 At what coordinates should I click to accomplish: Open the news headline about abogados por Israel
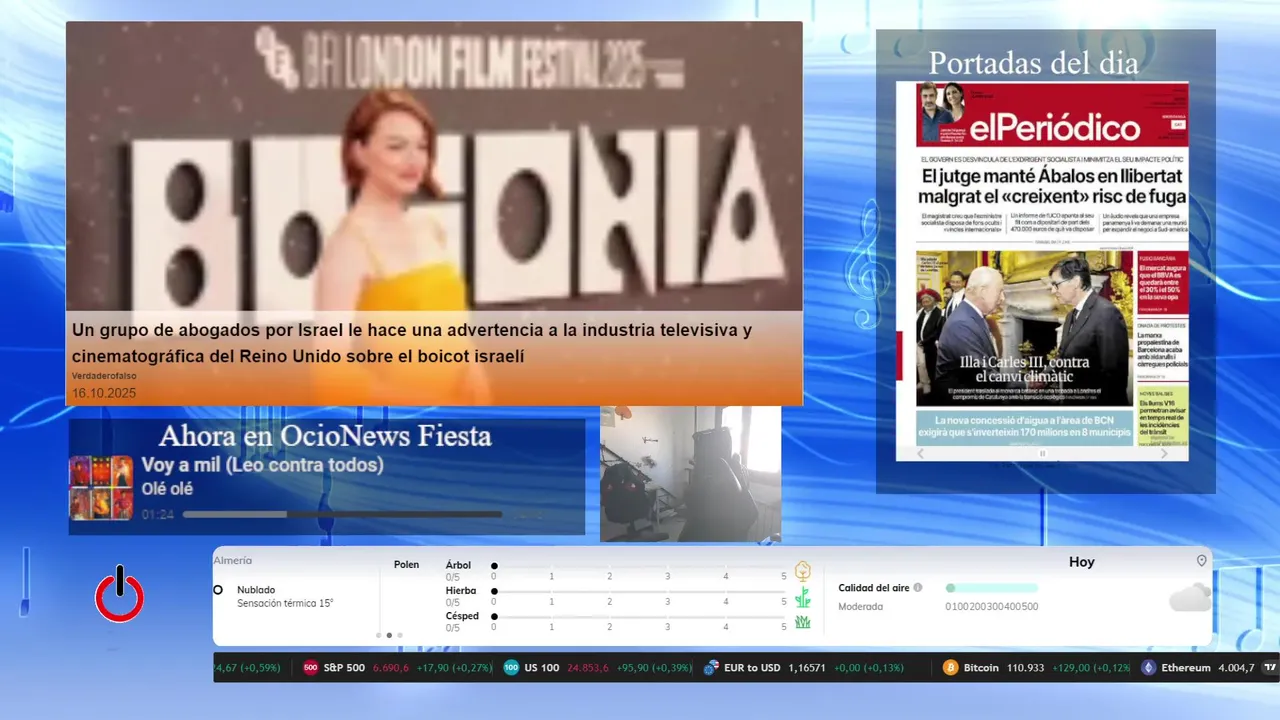412,343
